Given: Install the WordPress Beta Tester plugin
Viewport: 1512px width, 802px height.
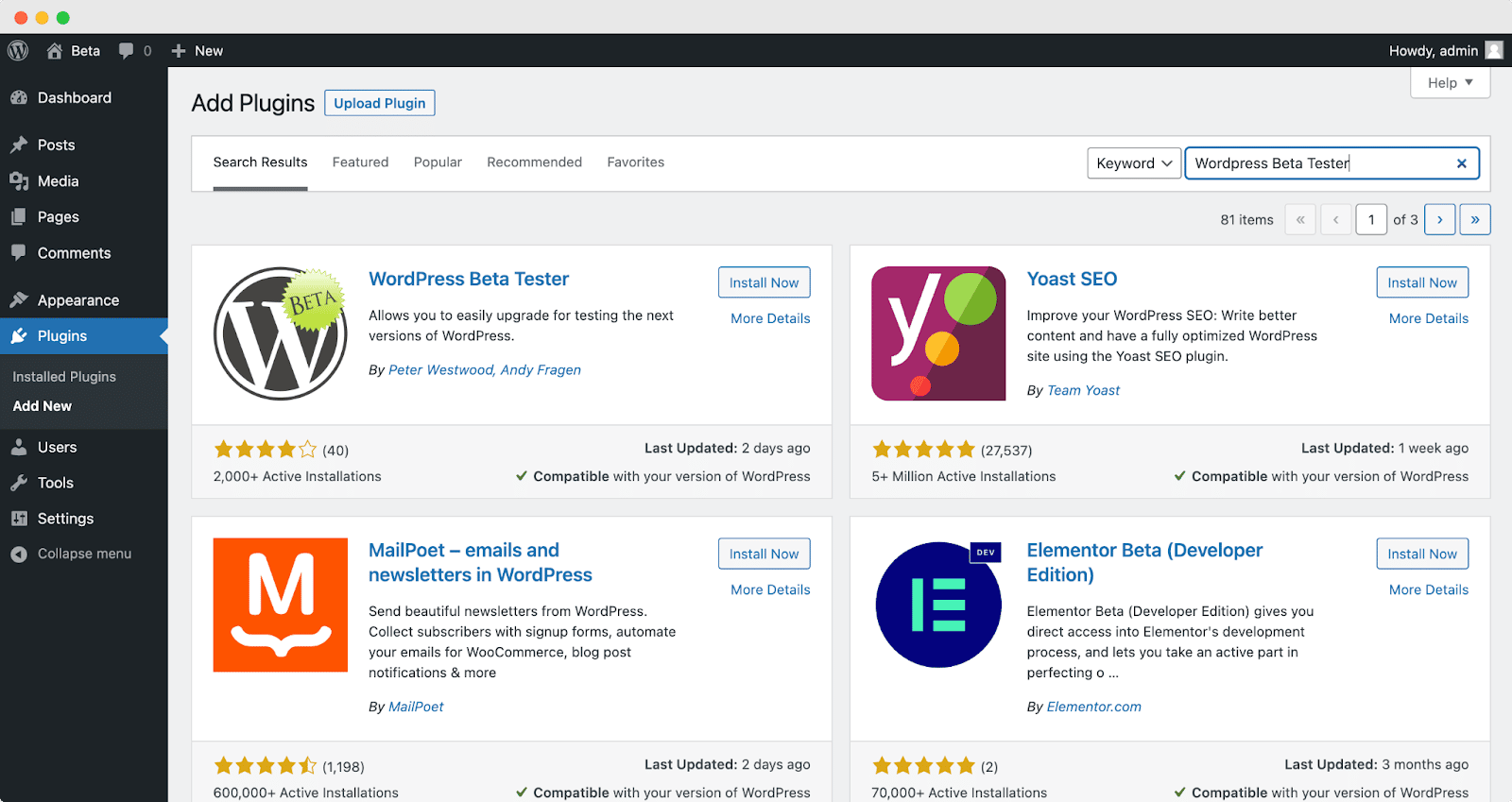Looking at the screenshot, I should coord(765,282).
